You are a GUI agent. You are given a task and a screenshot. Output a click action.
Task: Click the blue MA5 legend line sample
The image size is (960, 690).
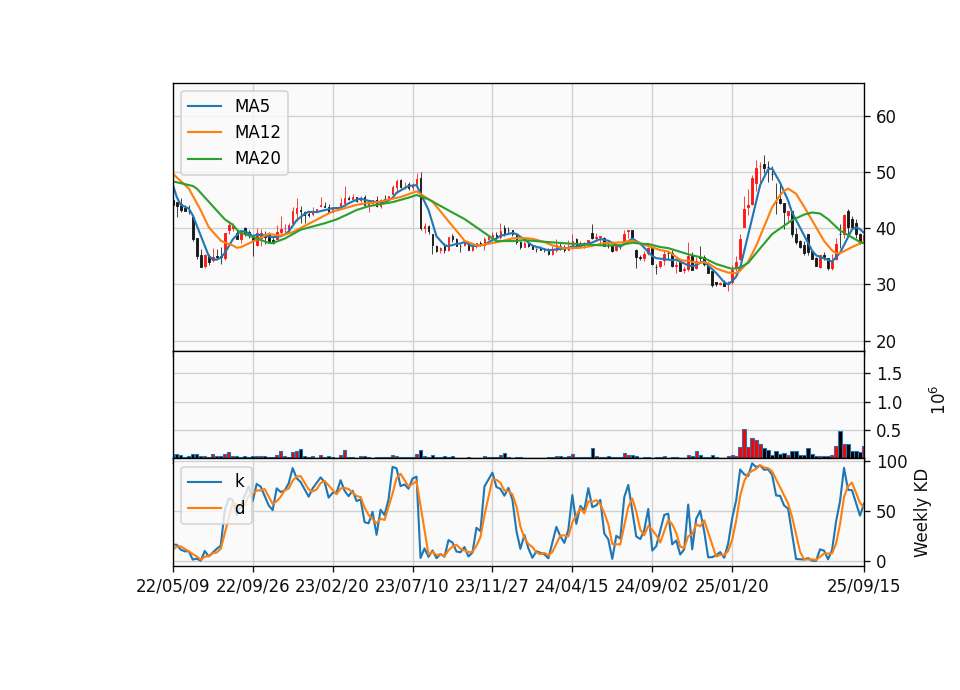204,106
